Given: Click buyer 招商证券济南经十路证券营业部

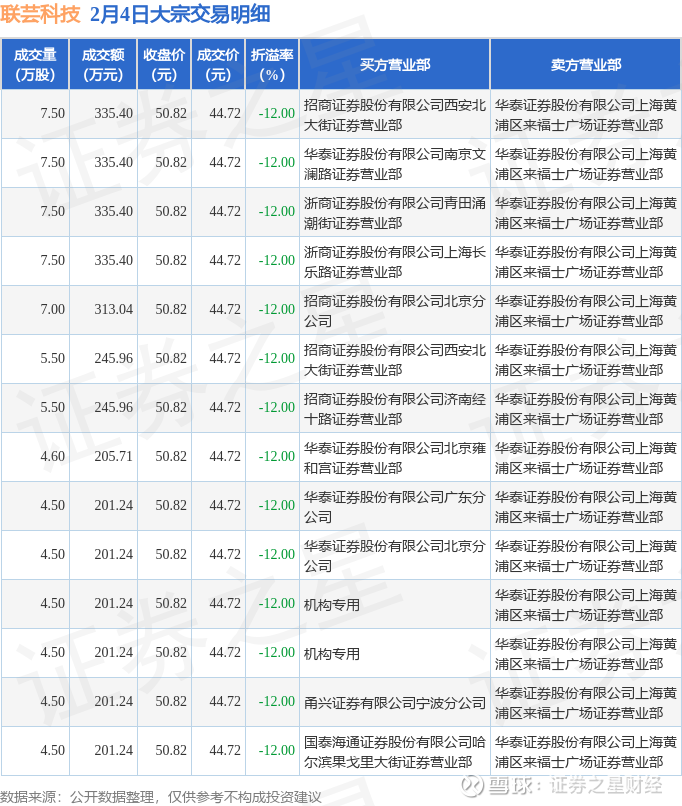Looking at the screenshot, I should click(395, 409).
